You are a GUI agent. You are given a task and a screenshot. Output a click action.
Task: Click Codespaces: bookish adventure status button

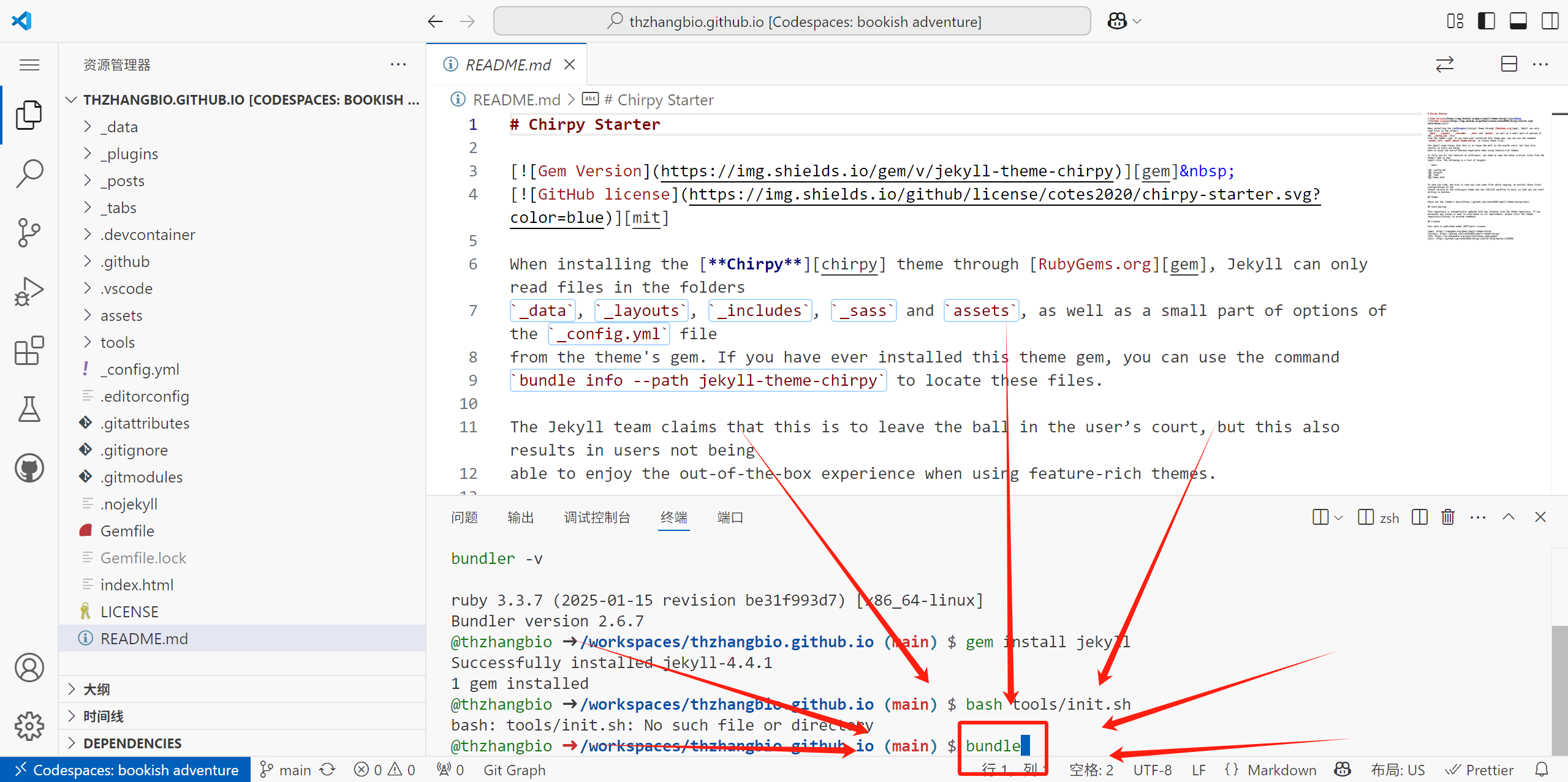tap(126, 770)
